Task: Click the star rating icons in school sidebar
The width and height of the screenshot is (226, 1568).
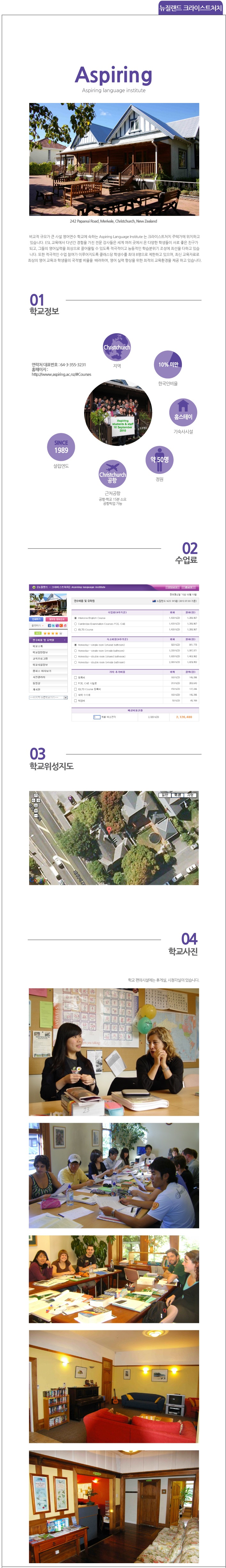Action: (x=53, y=633)
